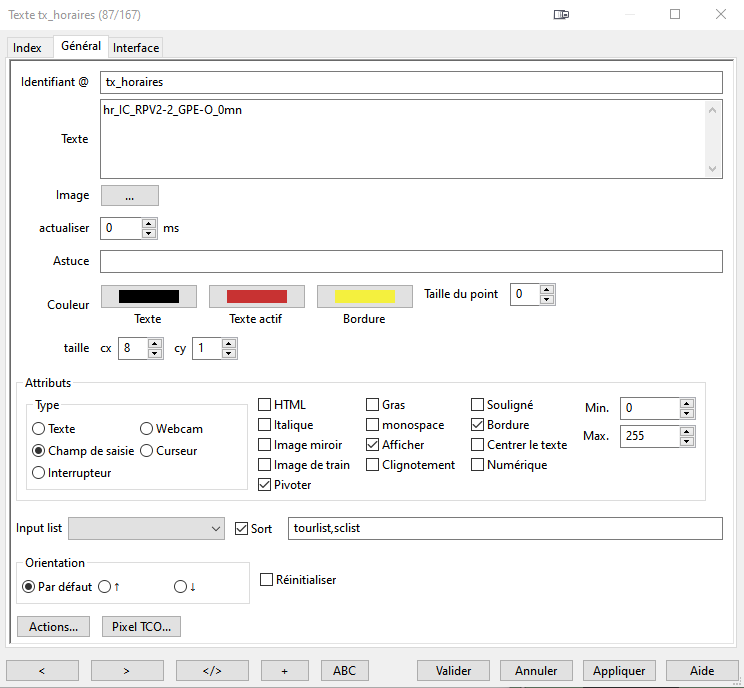Uncheck the Bordure checkbox
Screen dimensions: 744x688
click(x=478, y=425)
